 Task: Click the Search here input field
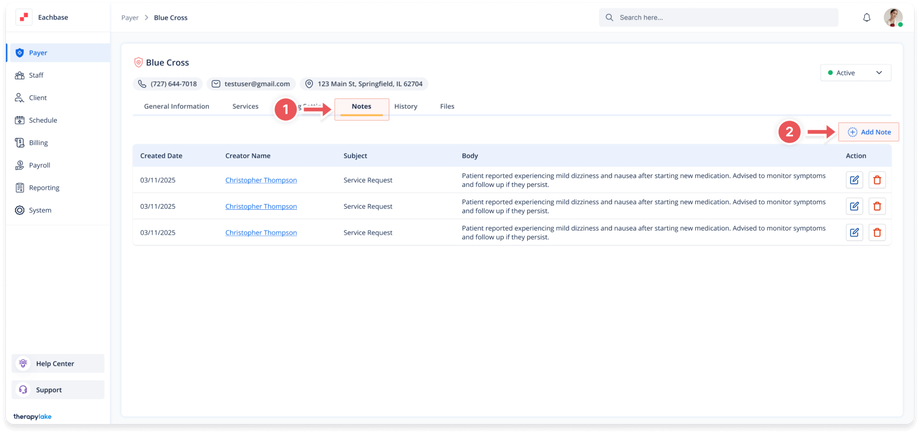[x=718, y=18]
